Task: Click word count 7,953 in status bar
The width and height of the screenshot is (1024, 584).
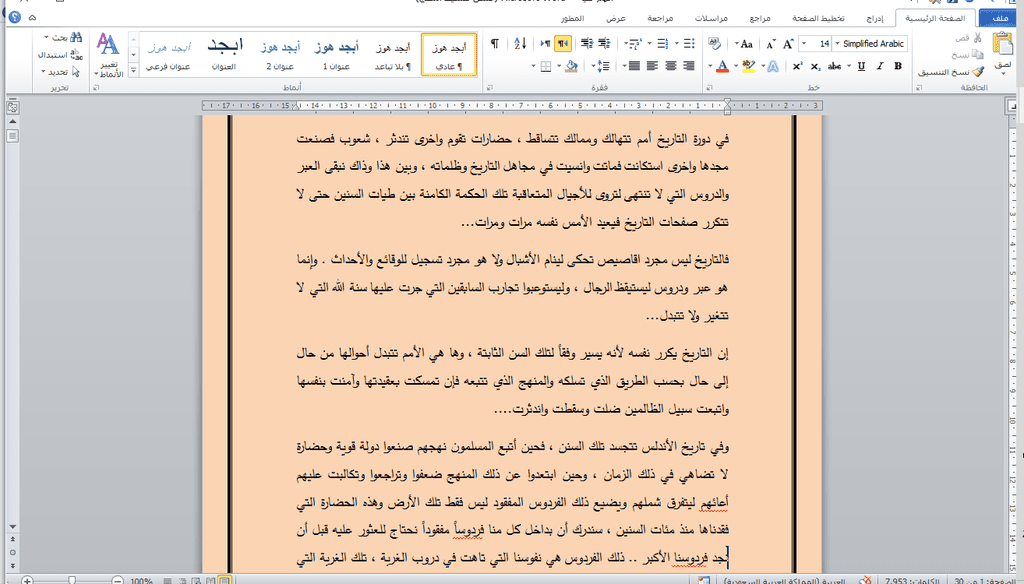Action: tap(912, 580)
